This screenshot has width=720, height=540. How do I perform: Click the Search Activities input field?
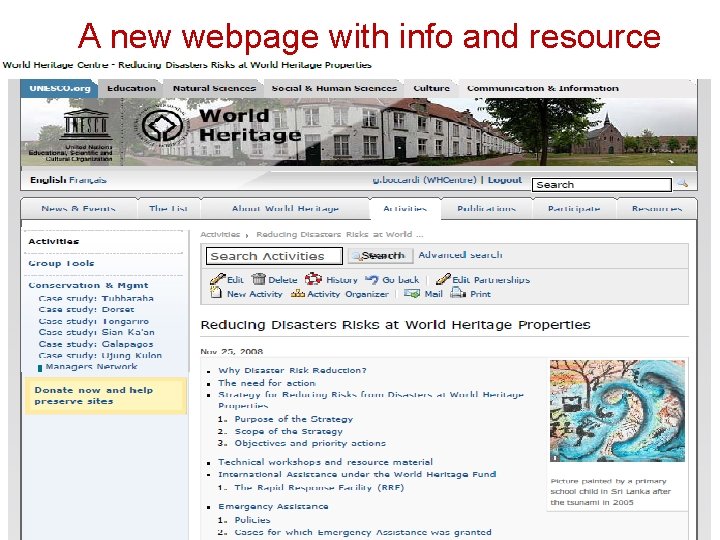pos(274,256)
